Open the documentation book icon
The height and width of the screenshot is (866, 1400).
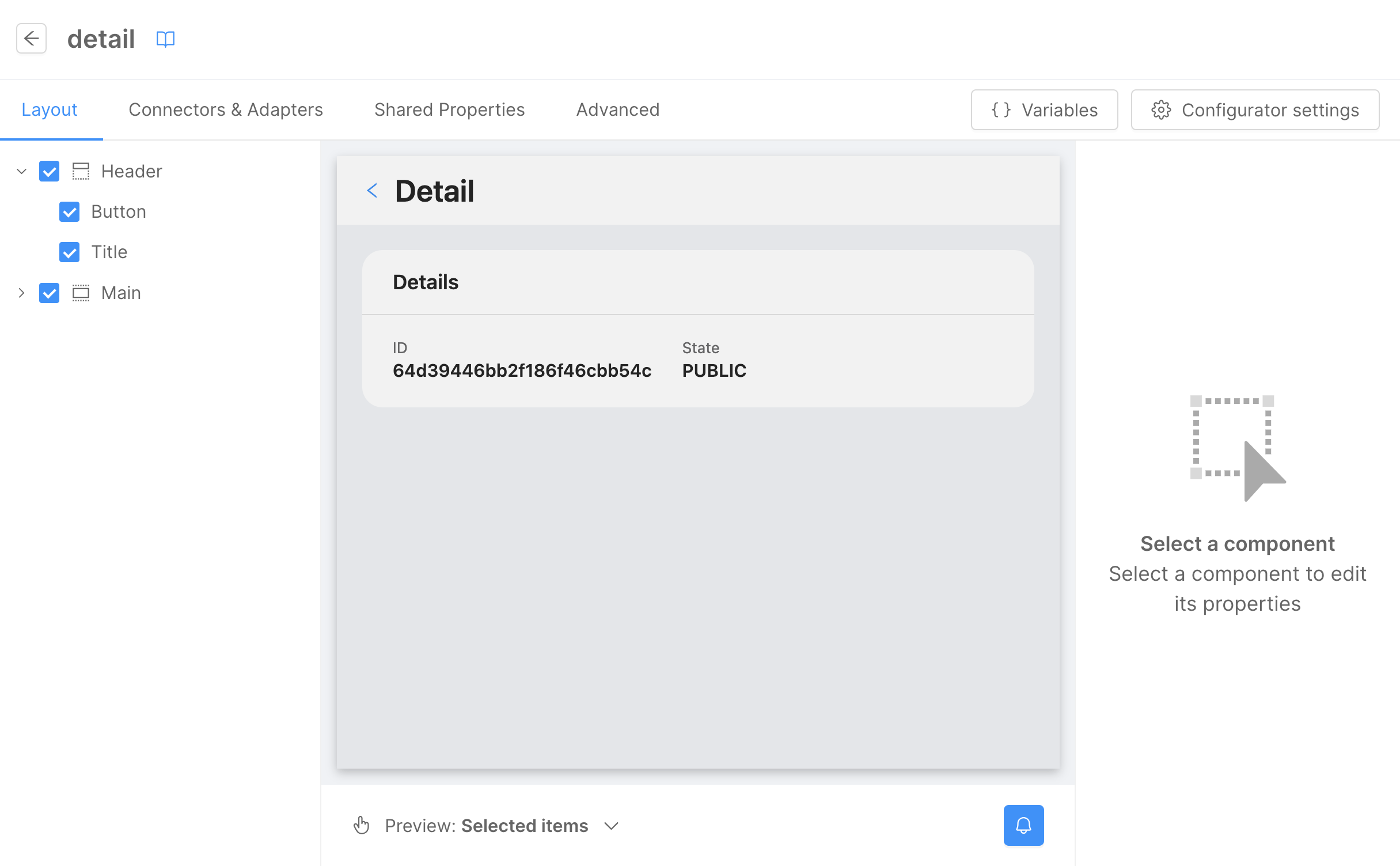[x=165, y=39]
